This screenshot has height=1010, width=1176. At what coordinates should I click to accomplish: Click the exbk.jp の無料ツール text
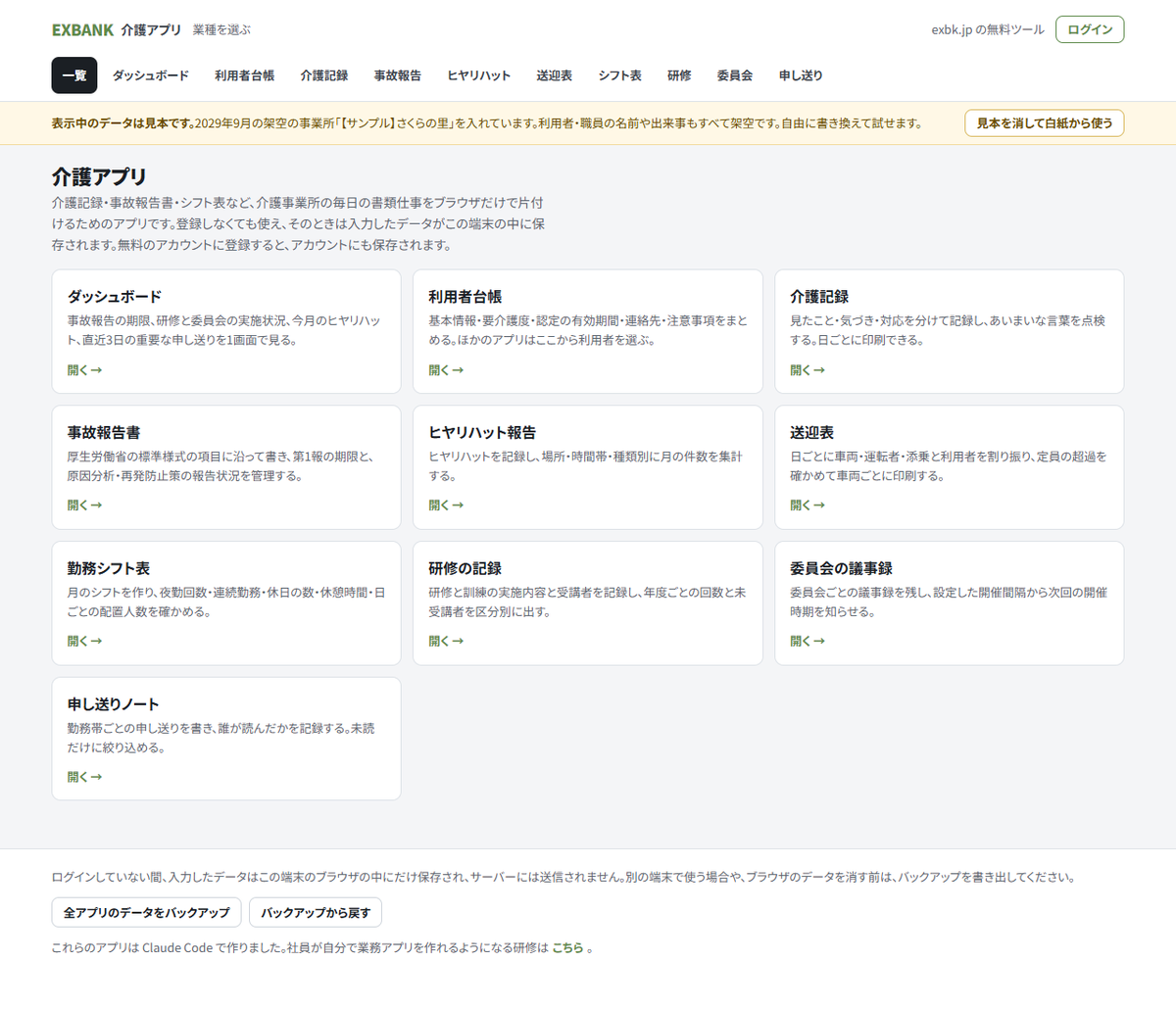click(x=988, y=30)
